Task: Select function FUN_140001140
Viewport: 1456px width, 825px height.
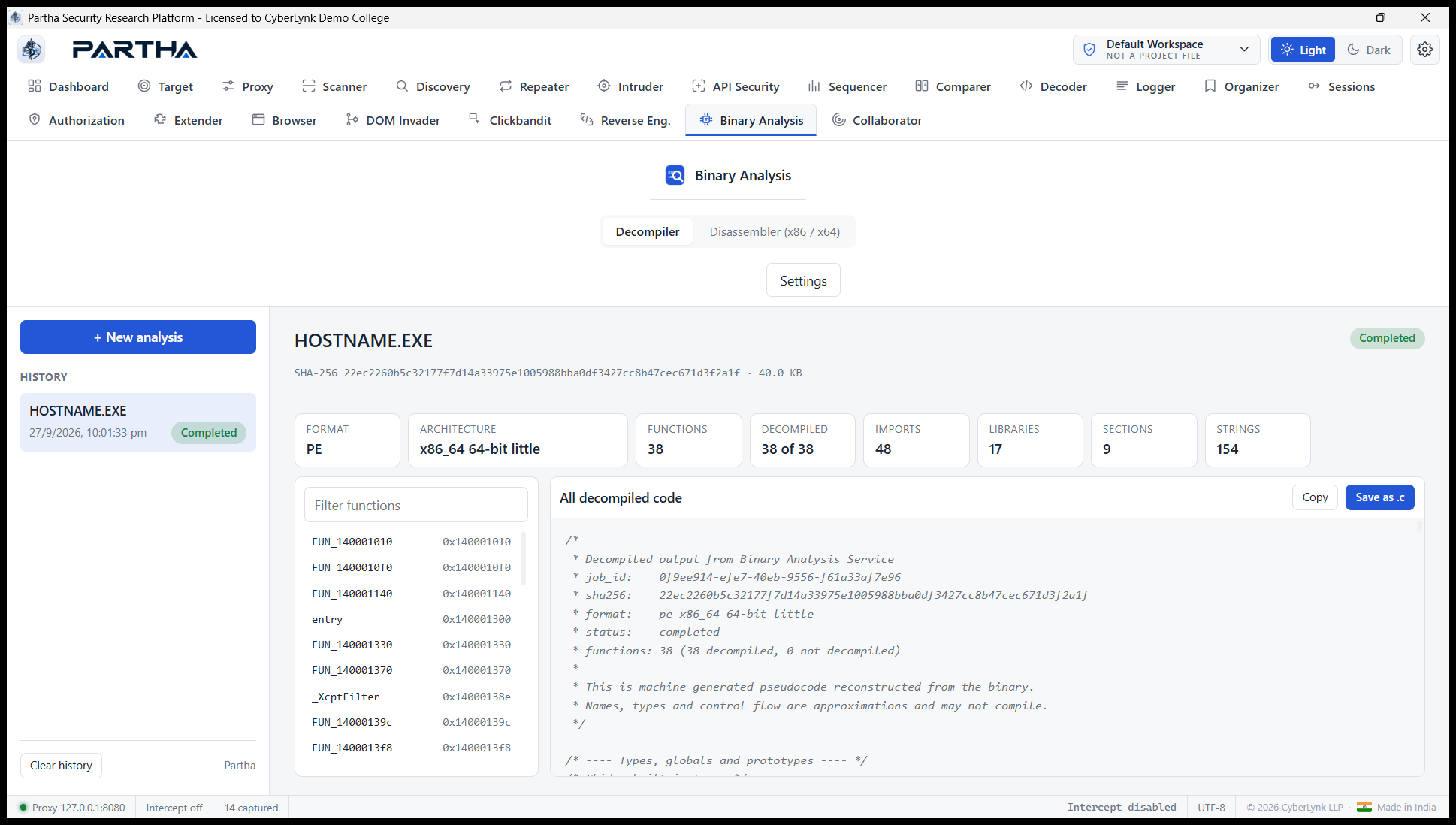Action: (411, 594)
